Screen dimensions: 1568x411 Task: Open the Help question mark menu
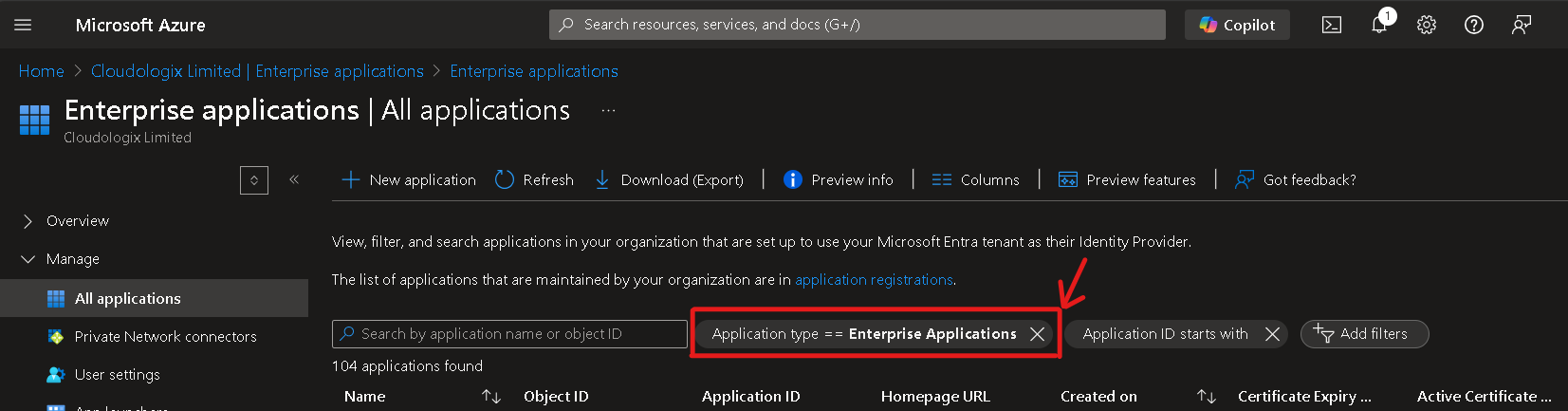pos(1474,25)
